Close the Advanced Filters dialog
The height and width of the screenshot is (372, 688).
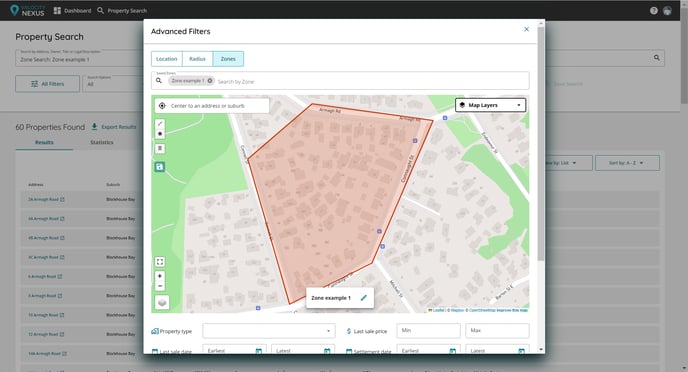click(527, 29)
